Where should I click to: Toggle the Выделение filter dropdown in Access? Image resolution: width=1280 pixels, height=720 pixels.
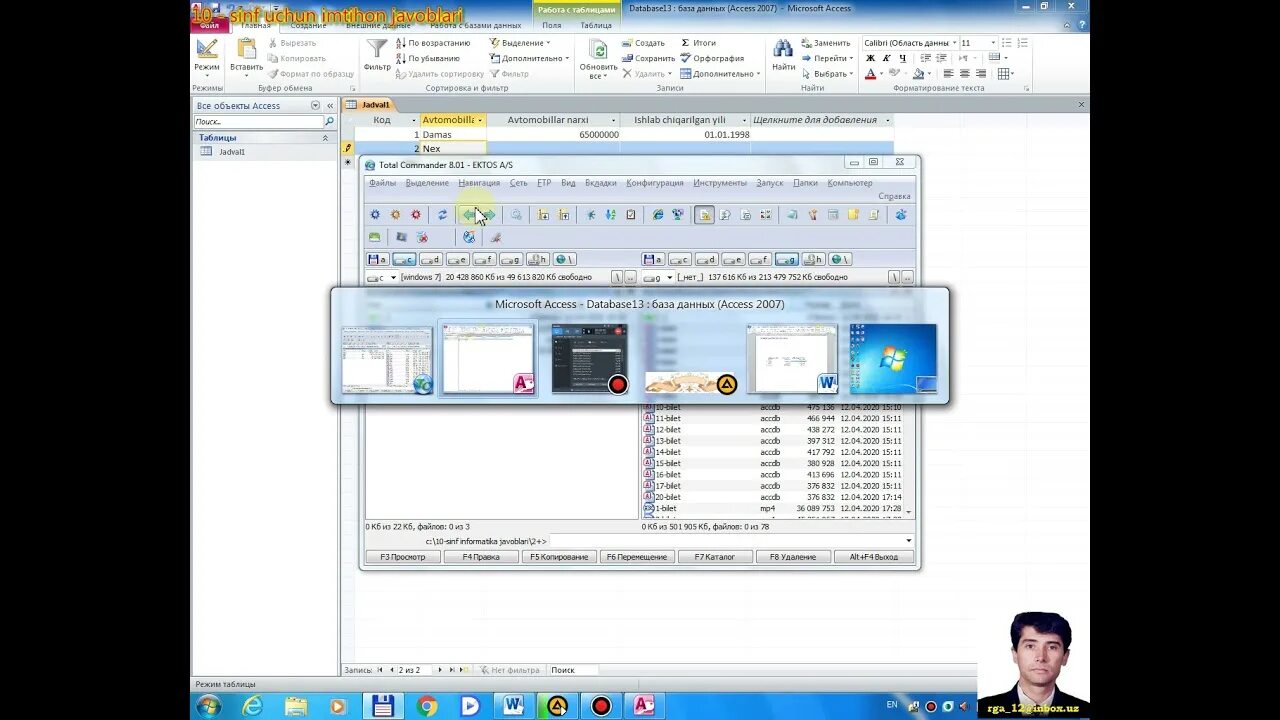tap(520, 43)
